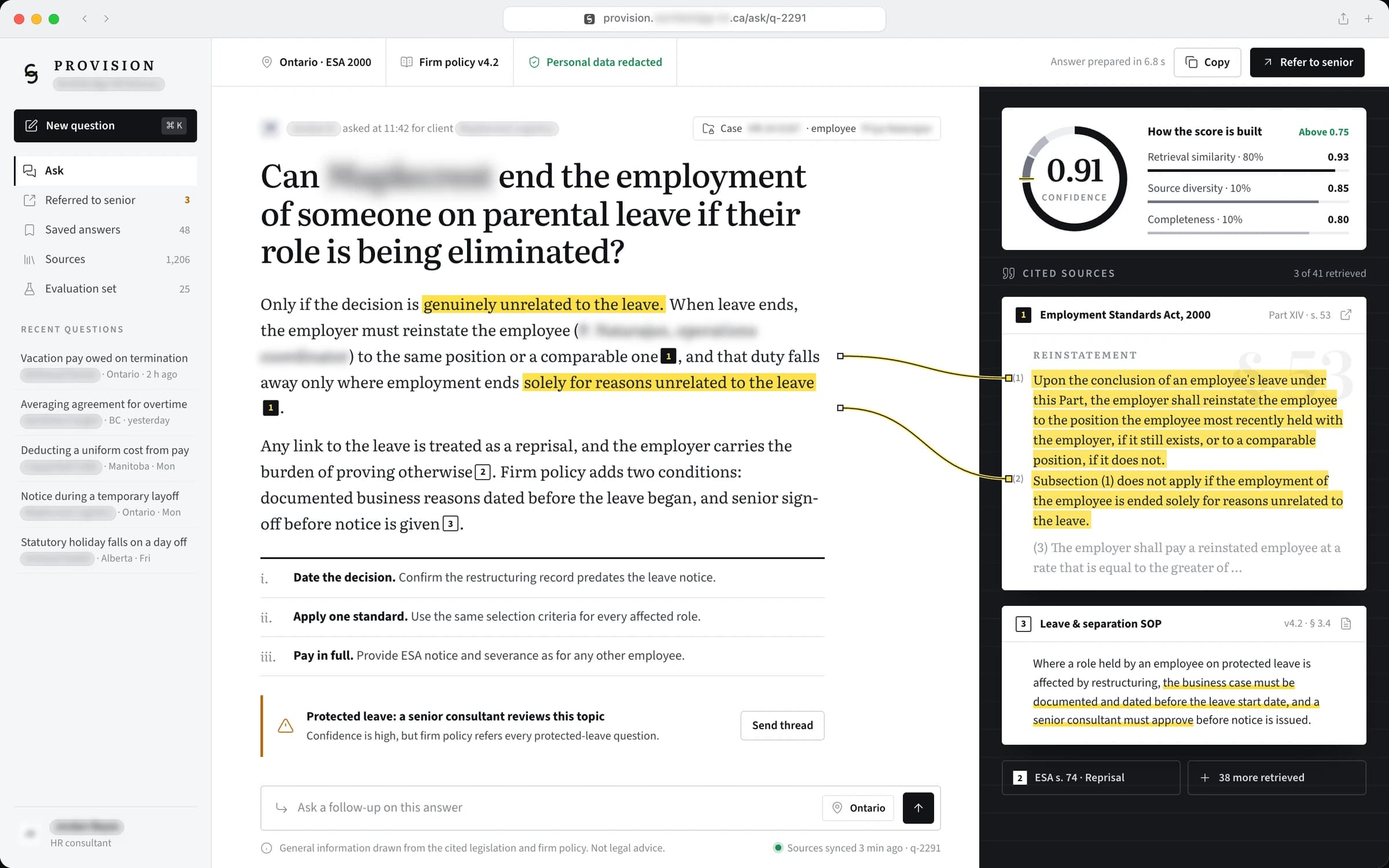Submit follow-up with the arrow send button
The image size is (1389, 868).
pyautogui.click(x=918, y=807)
